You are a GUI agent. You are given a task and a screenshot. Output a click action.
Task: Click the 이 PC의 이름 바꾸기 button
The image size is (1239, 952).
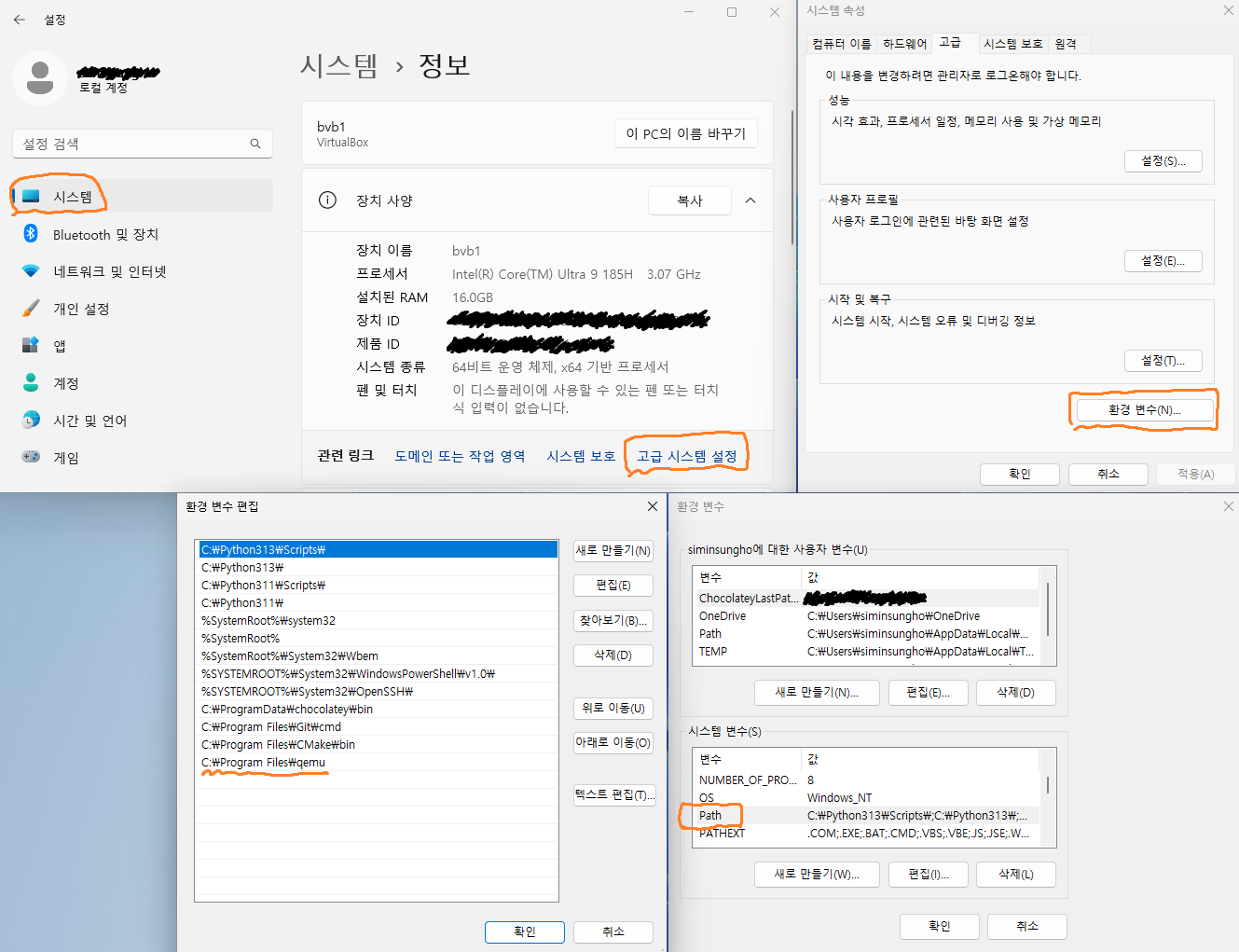[685, 133]
